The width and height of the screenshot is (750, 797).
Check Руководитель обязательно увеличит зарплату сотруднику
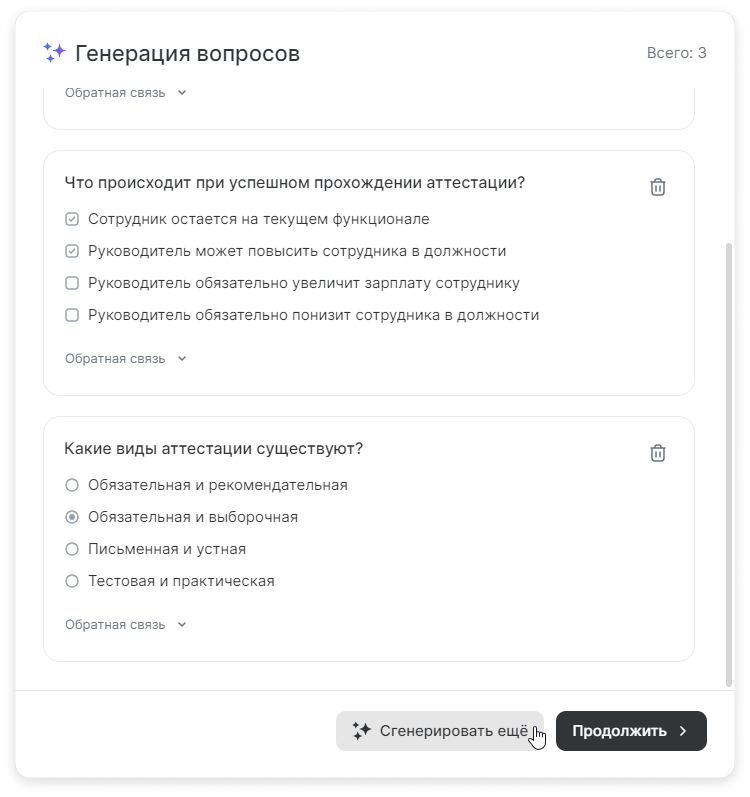[x=72, y=283]
